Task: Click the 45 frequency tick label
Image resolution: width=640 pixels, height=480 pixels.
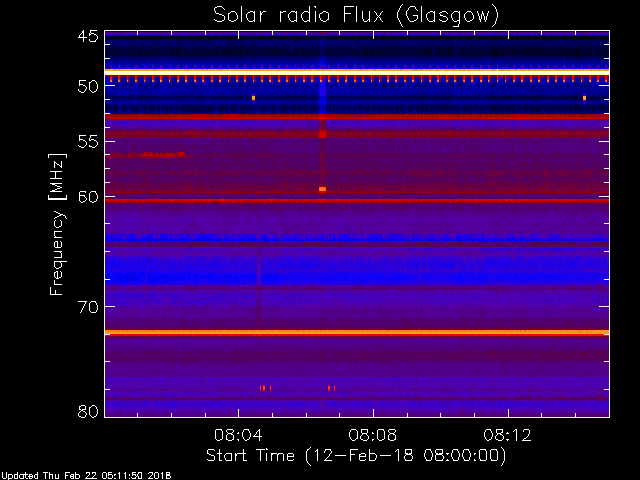Action: click(88, 36)
